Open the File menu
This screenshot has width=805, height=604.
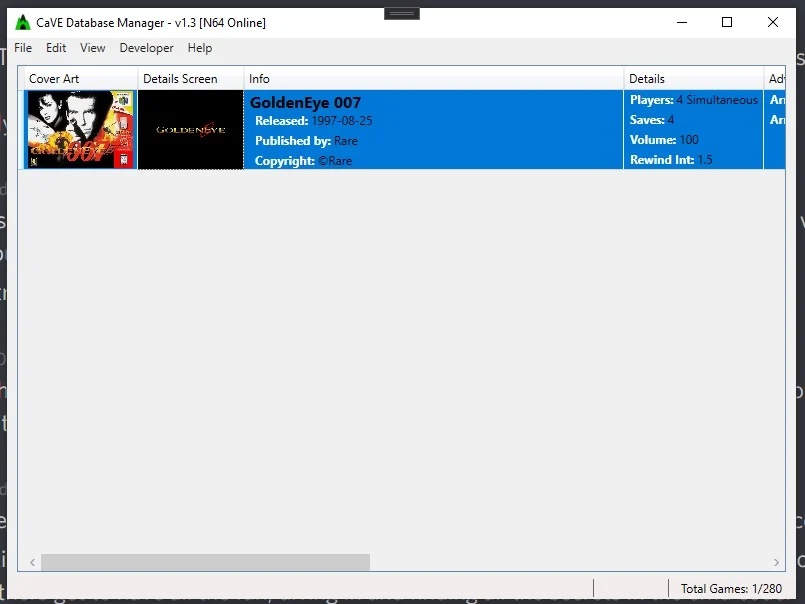(x=23, y=48)
